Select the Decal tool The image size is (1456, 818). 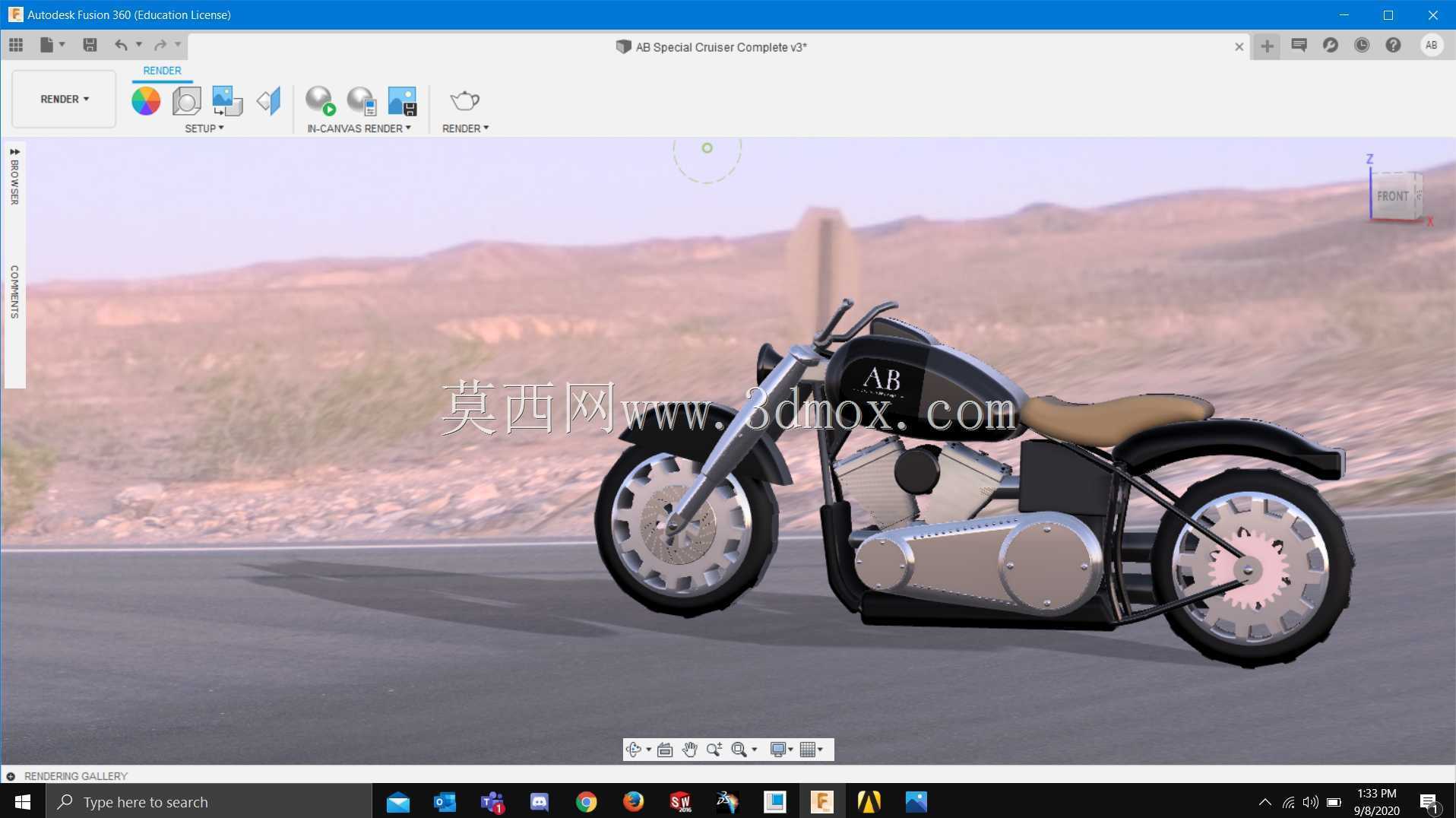[x=227, y=100]
